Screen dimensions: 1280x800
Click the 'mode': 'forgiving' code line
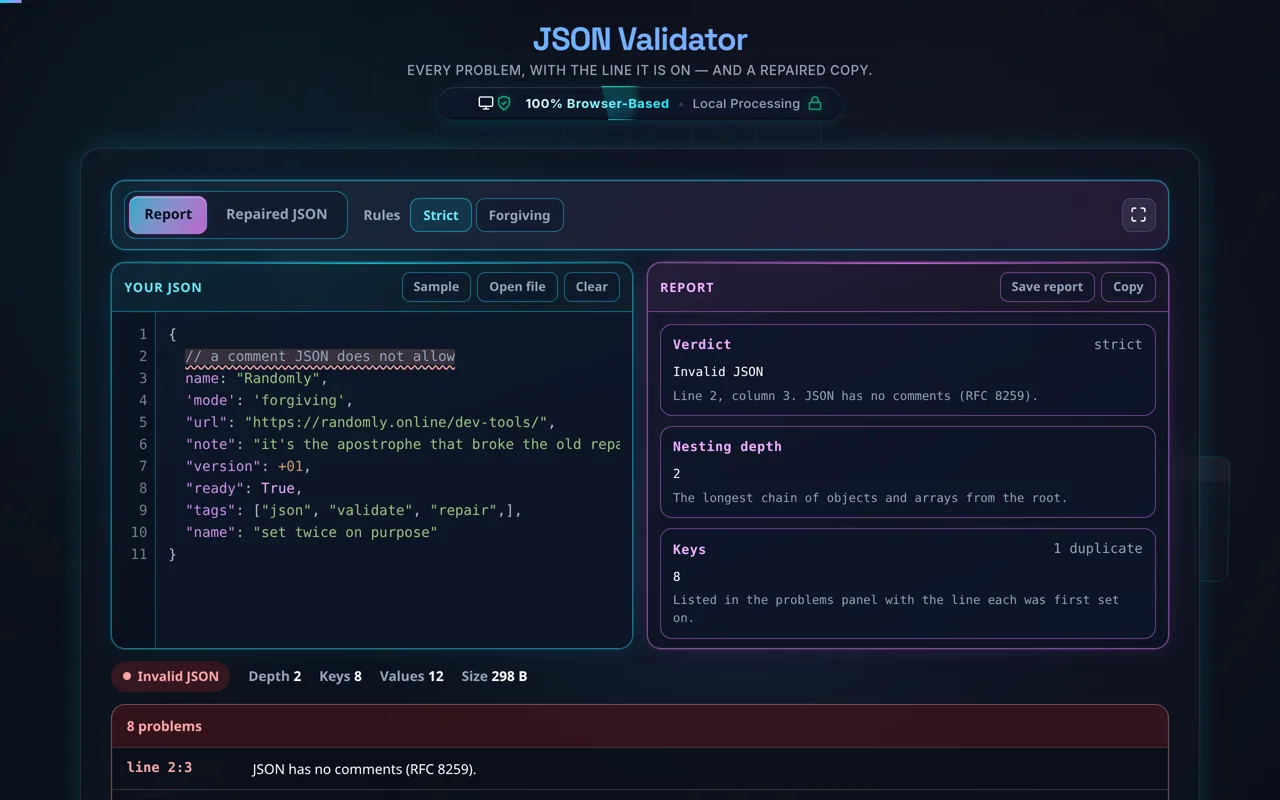[x=269, y=400]
